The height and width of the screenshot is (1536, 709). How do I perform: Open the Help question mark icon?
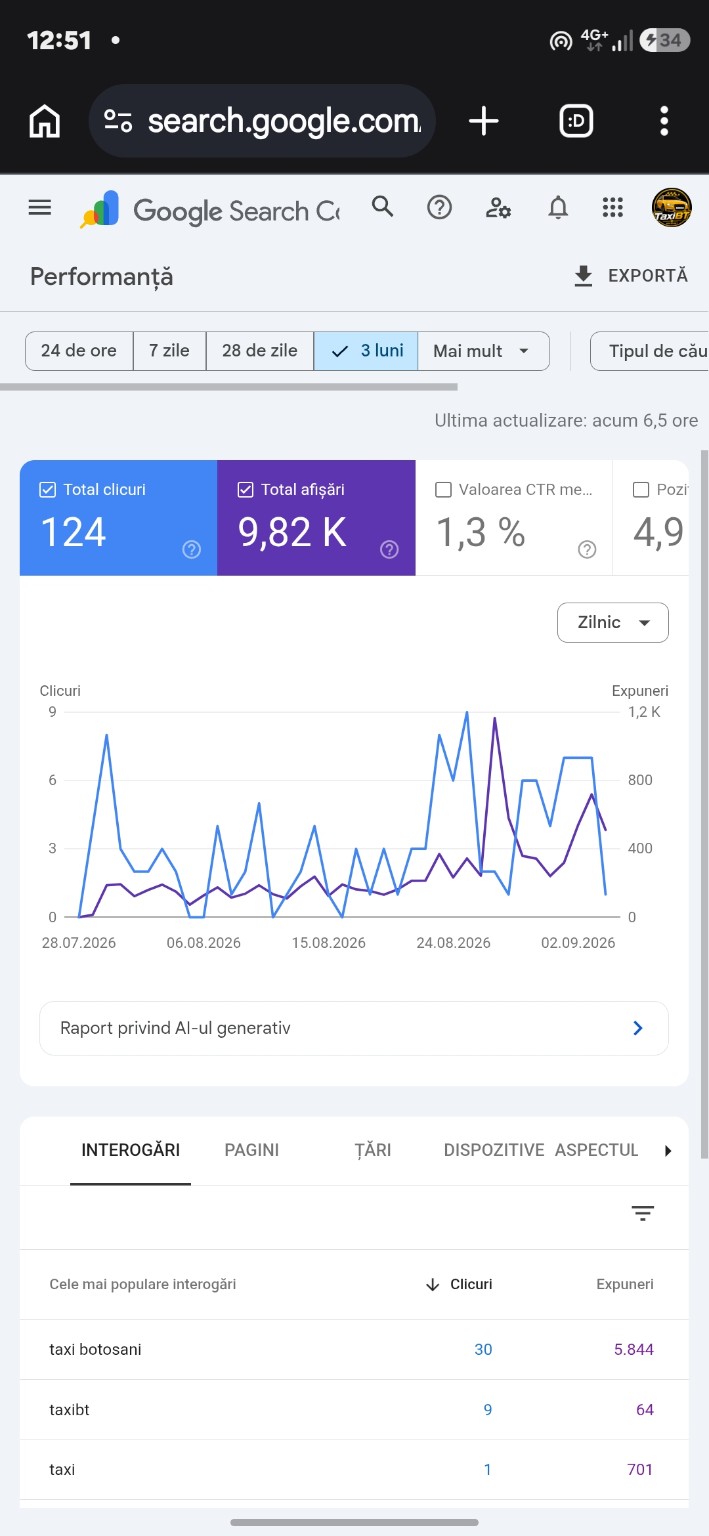coord(439,207)
